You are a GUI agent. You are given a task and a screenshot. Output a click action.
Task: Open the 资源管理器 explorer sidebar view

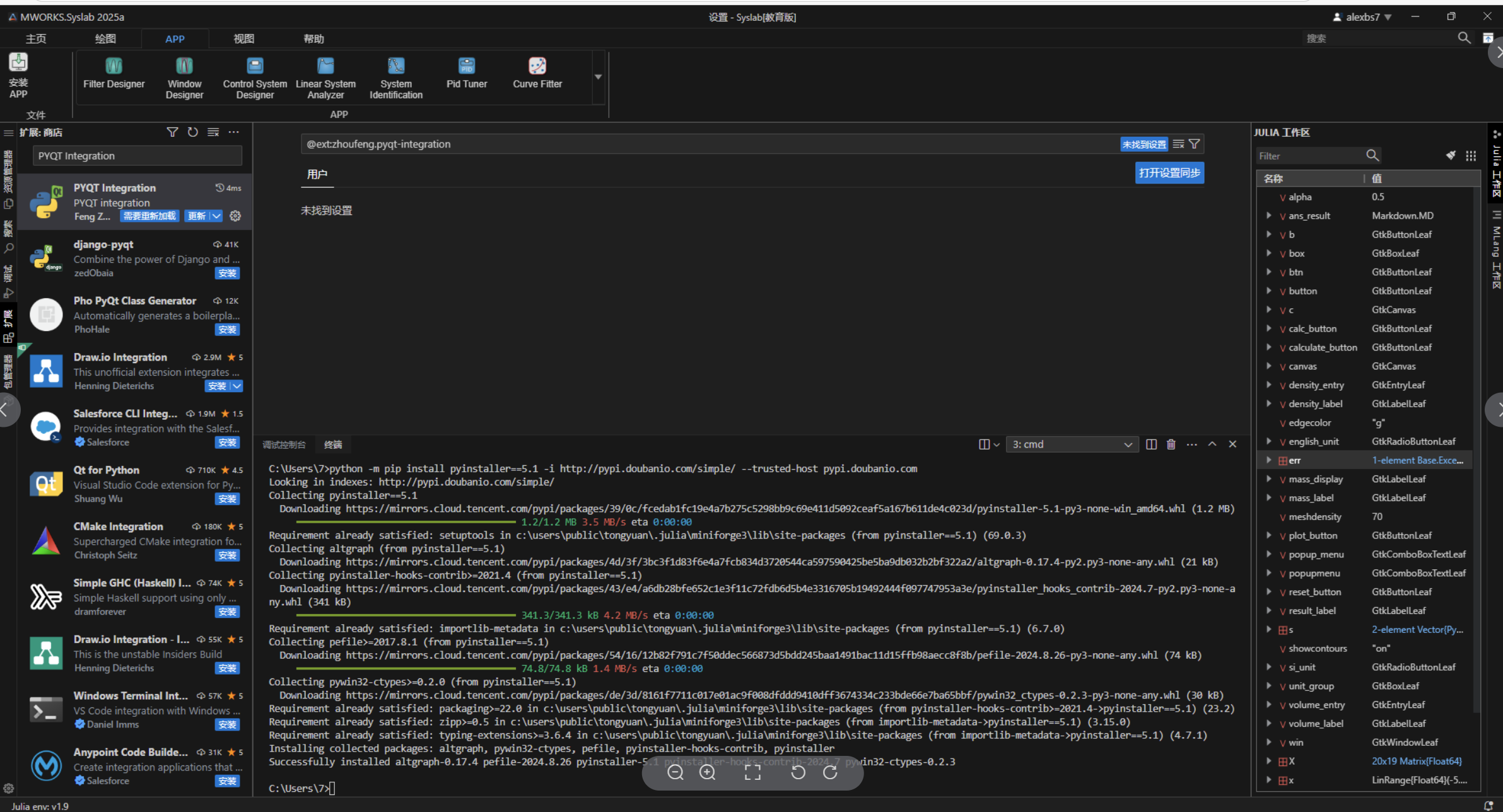pyautogui.click(x=9, y=180)
